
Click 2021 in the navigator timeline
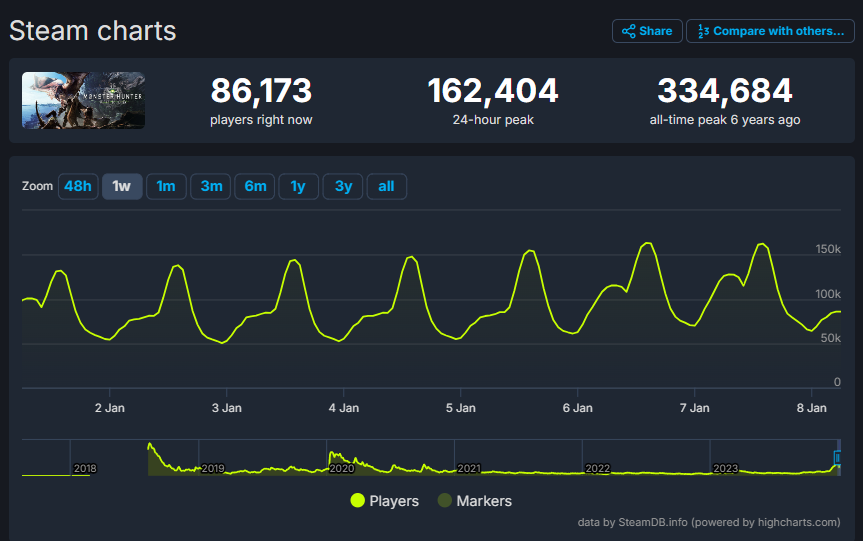click(x=469, y=468)
